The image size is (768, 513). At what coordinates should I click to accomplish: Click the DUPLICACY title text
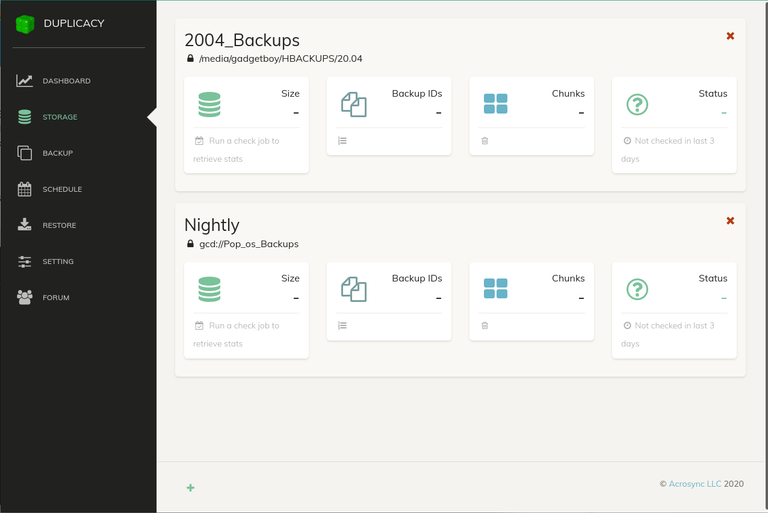pos(74,24)
